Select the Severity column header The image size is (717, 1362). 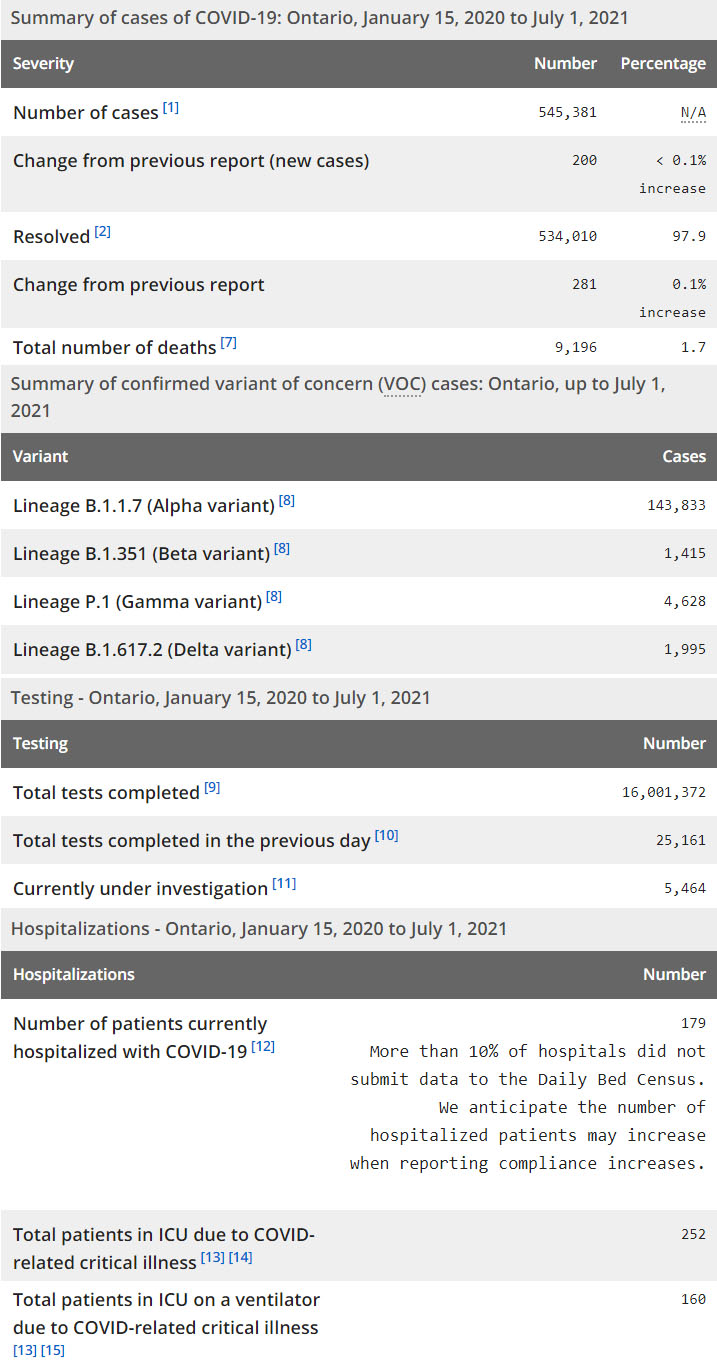[44, 64]
